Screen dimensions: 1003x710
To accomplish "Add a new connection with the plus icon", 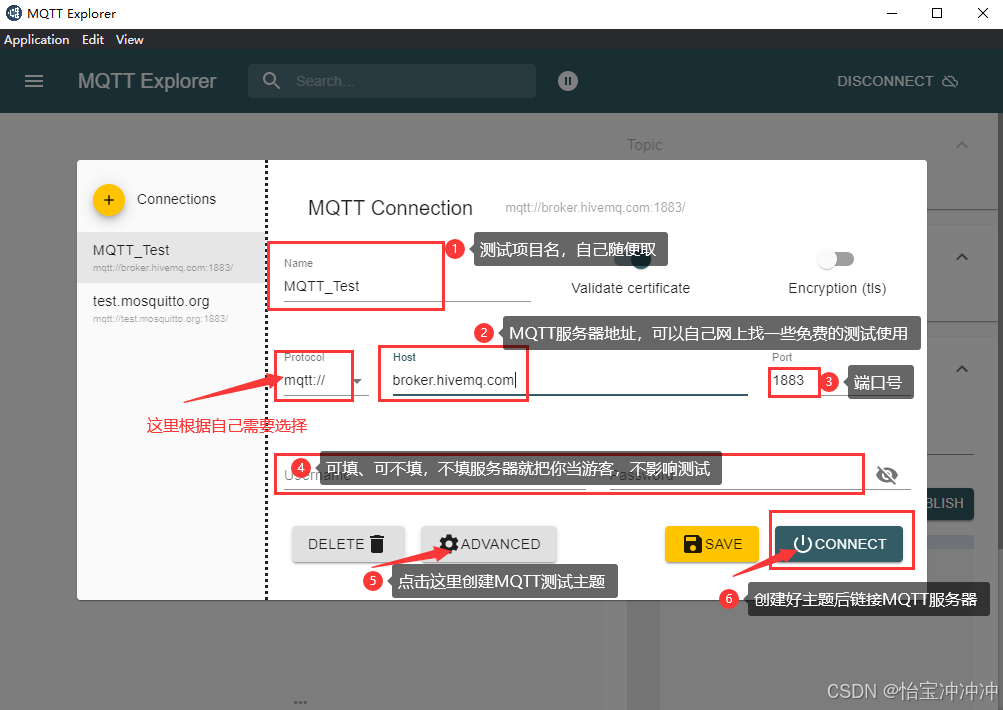I will [109, 200].
